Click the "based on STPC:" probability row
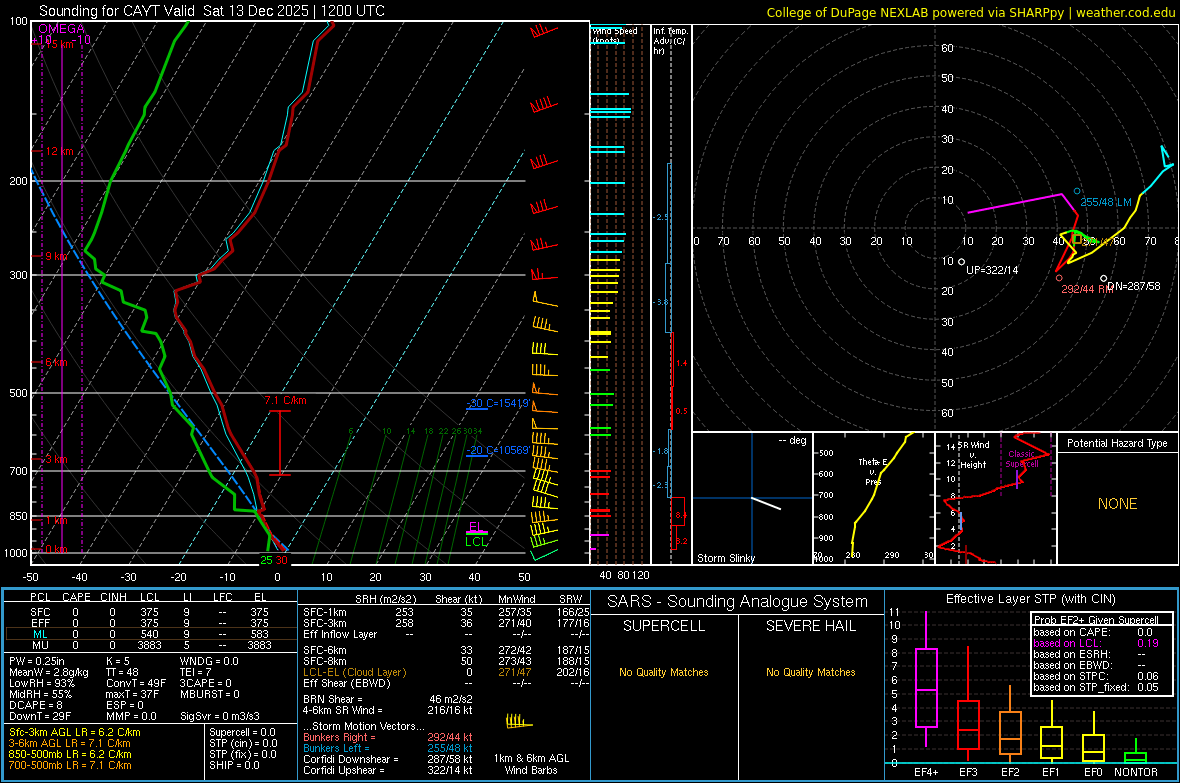This screenshot has height=783, width=1180. [1096, 676]
